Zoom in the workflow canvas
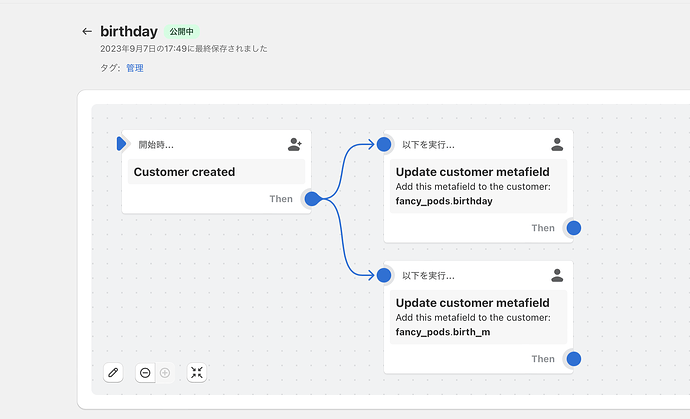Viewport: 690px width, 419px height. (165, 372)
